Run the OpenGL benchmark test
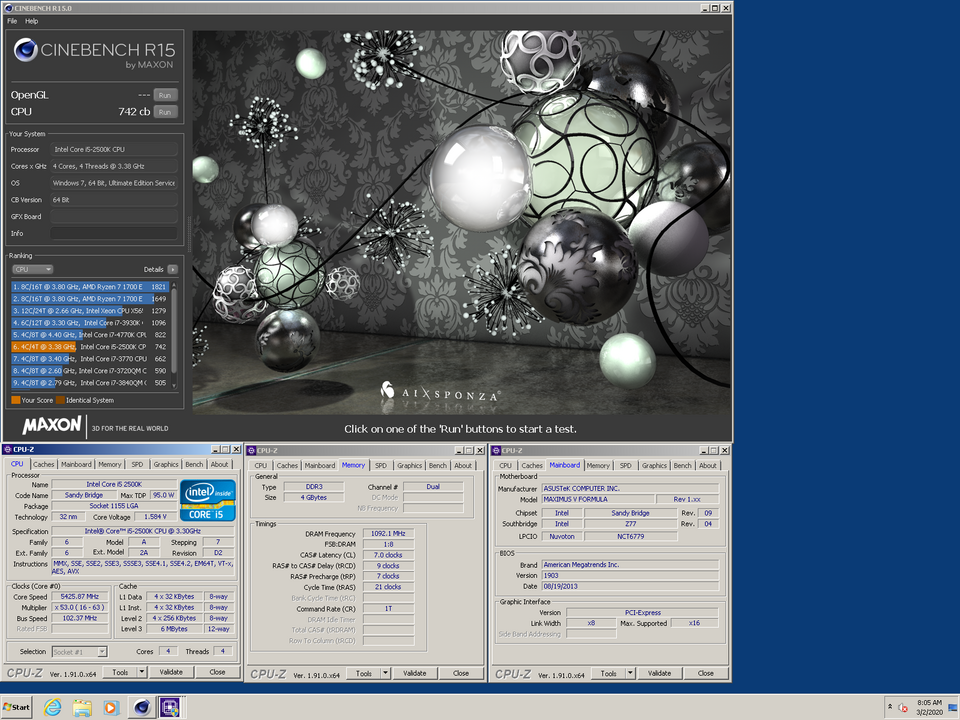The image size is (960, 720). (165, 96)
